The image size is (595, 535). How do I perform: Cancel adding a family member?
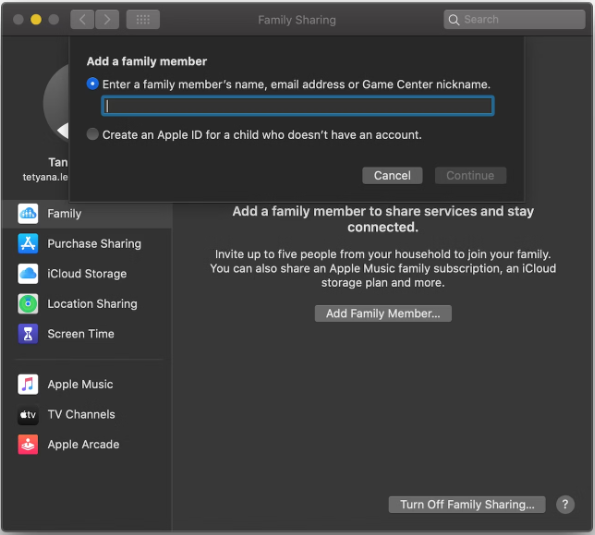392,175
